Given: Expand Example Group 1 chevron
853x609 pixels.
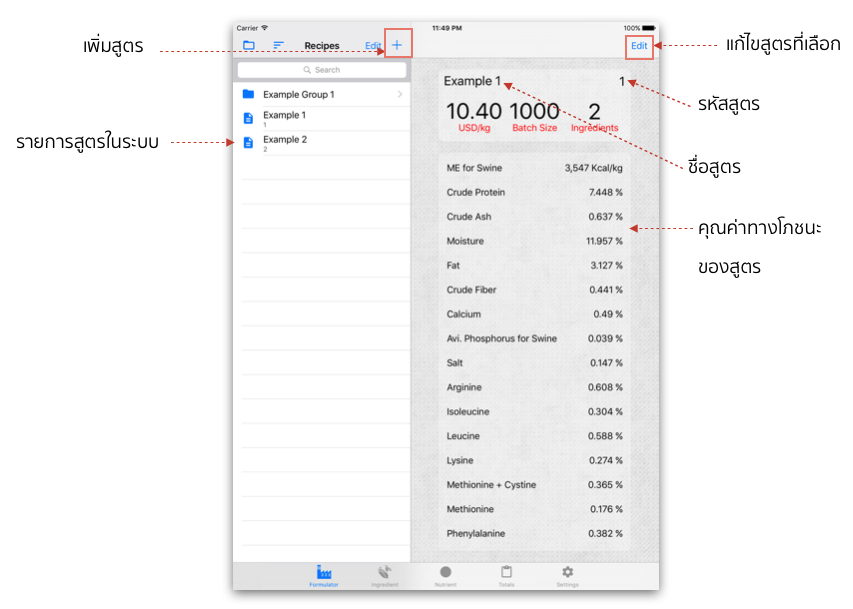Looking at the screenshot, I should 400,94.
